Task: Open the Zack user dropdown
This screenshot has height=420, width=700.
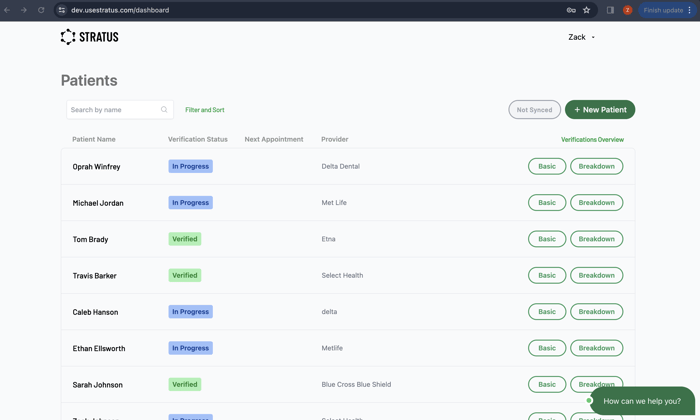Action: (x=581, y=37)
